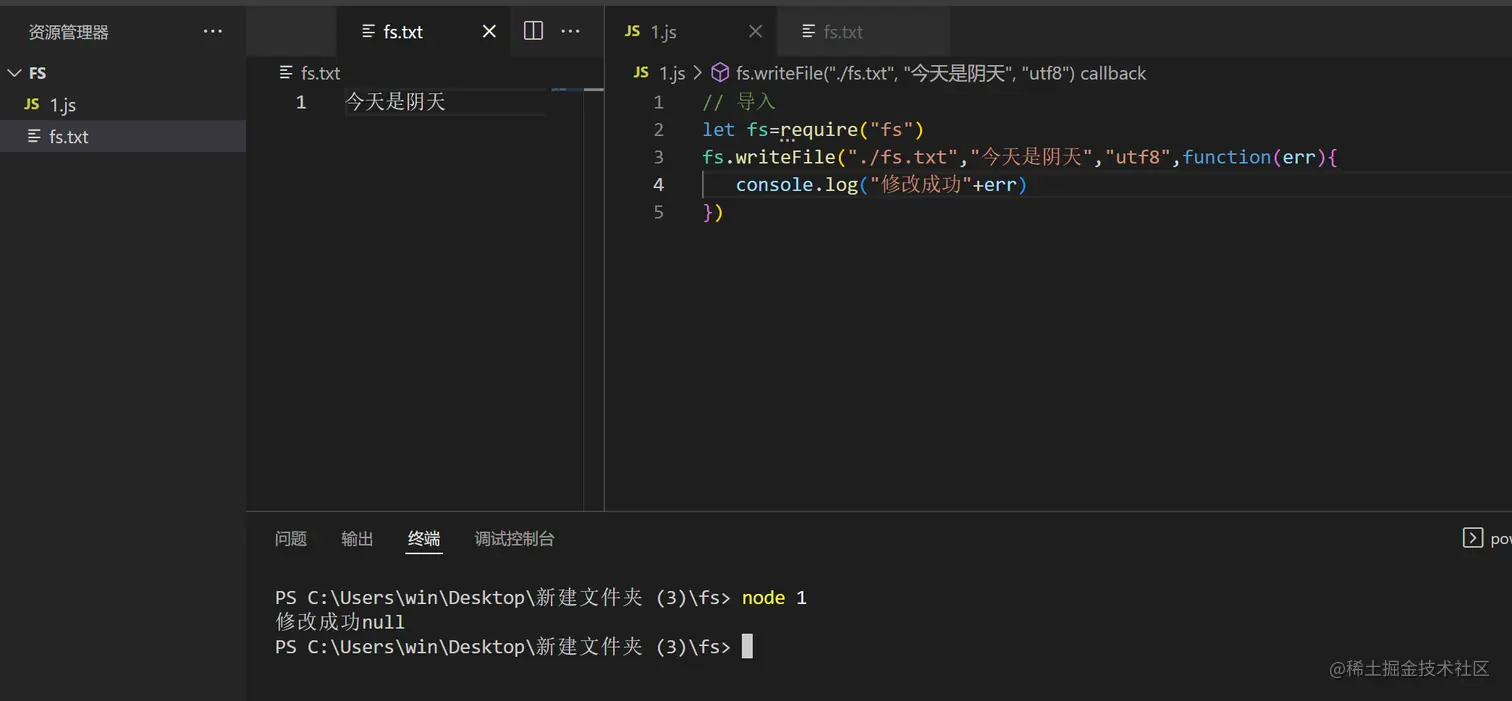Click the JS icon in the breadcrumb bar
The image size is (1512, 701).
click(x=640, y=73)
